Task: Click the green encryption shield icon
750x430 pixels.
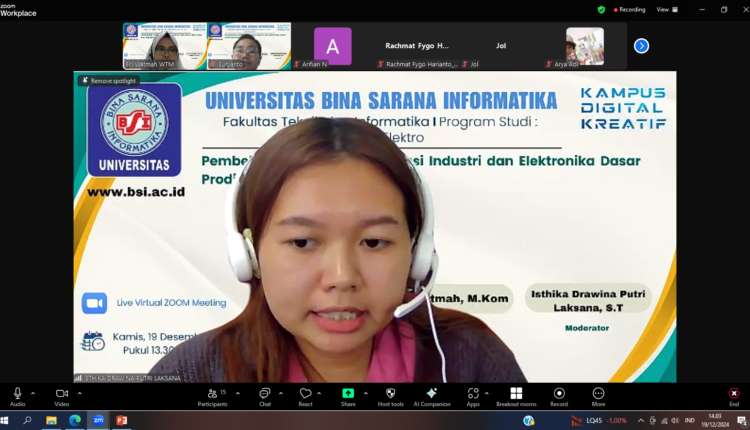Action: click(x=601, y=10)
